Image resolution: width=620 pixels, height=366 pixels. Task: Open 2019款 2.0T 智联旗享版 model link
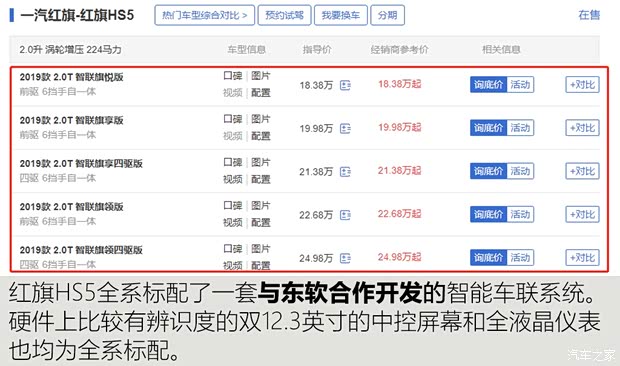coord(72,120)
